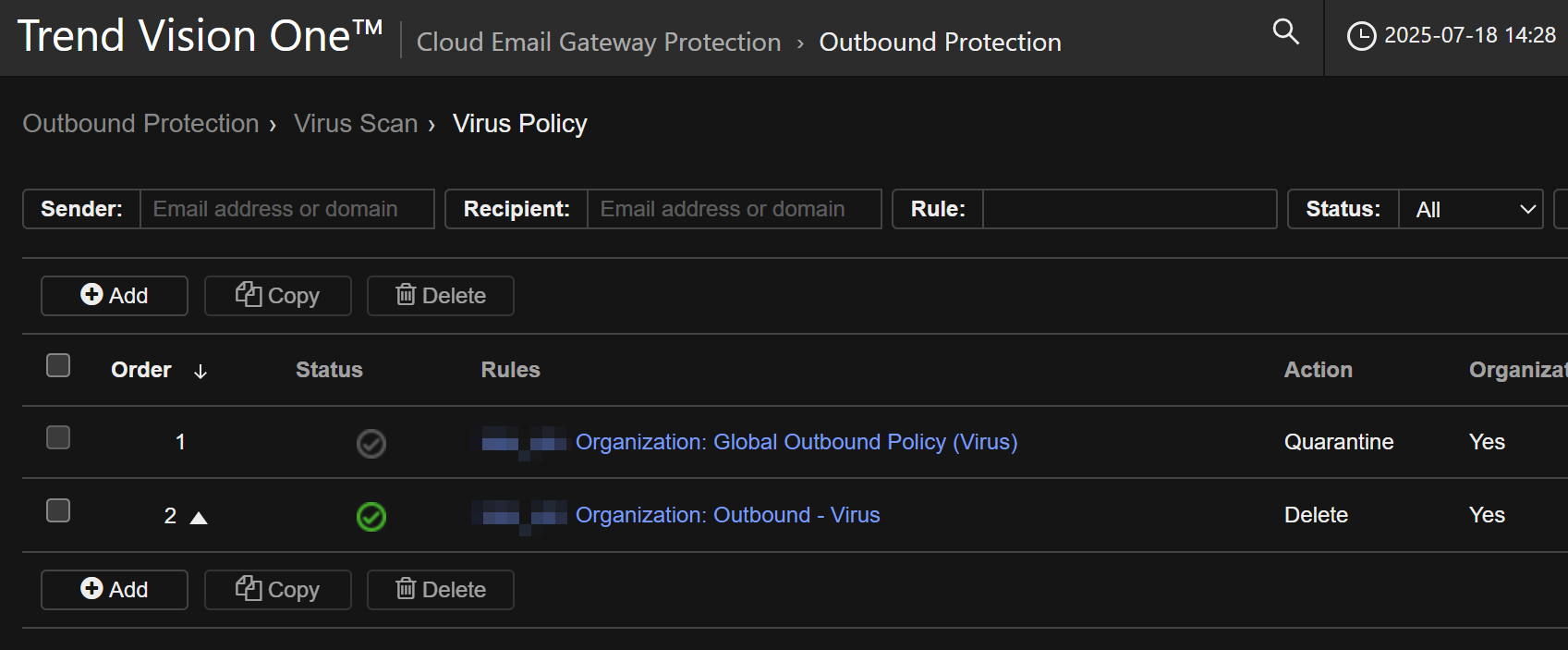This screenshot has width=1568, height=650.
Task: Click into the Sender email filter field
Action: tap(286, 209)
